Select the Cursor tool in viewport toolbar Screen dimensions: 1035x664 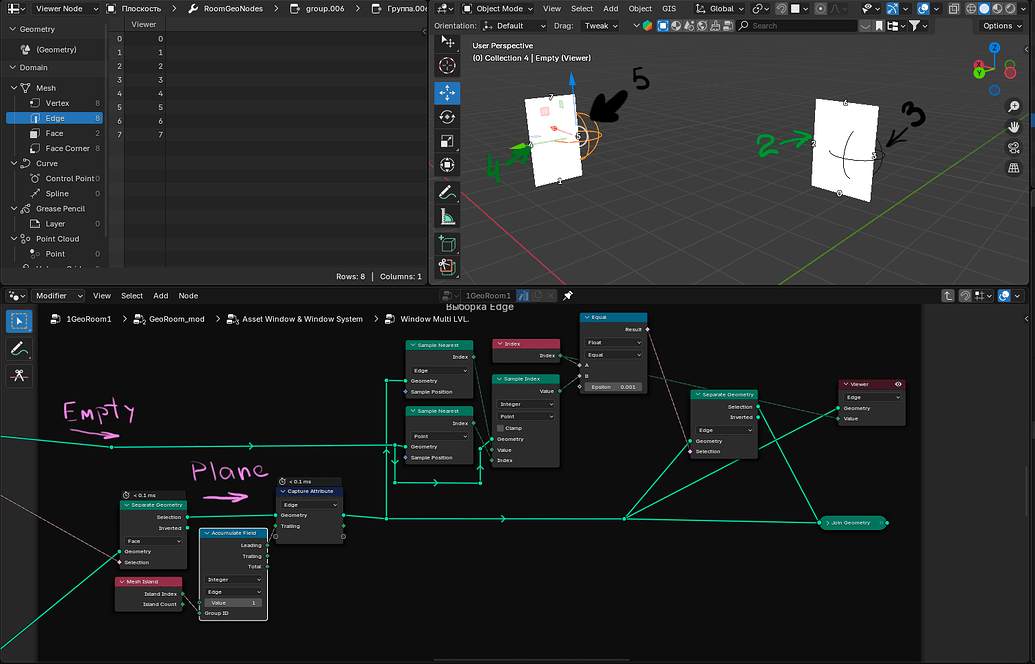click(448, 65)
